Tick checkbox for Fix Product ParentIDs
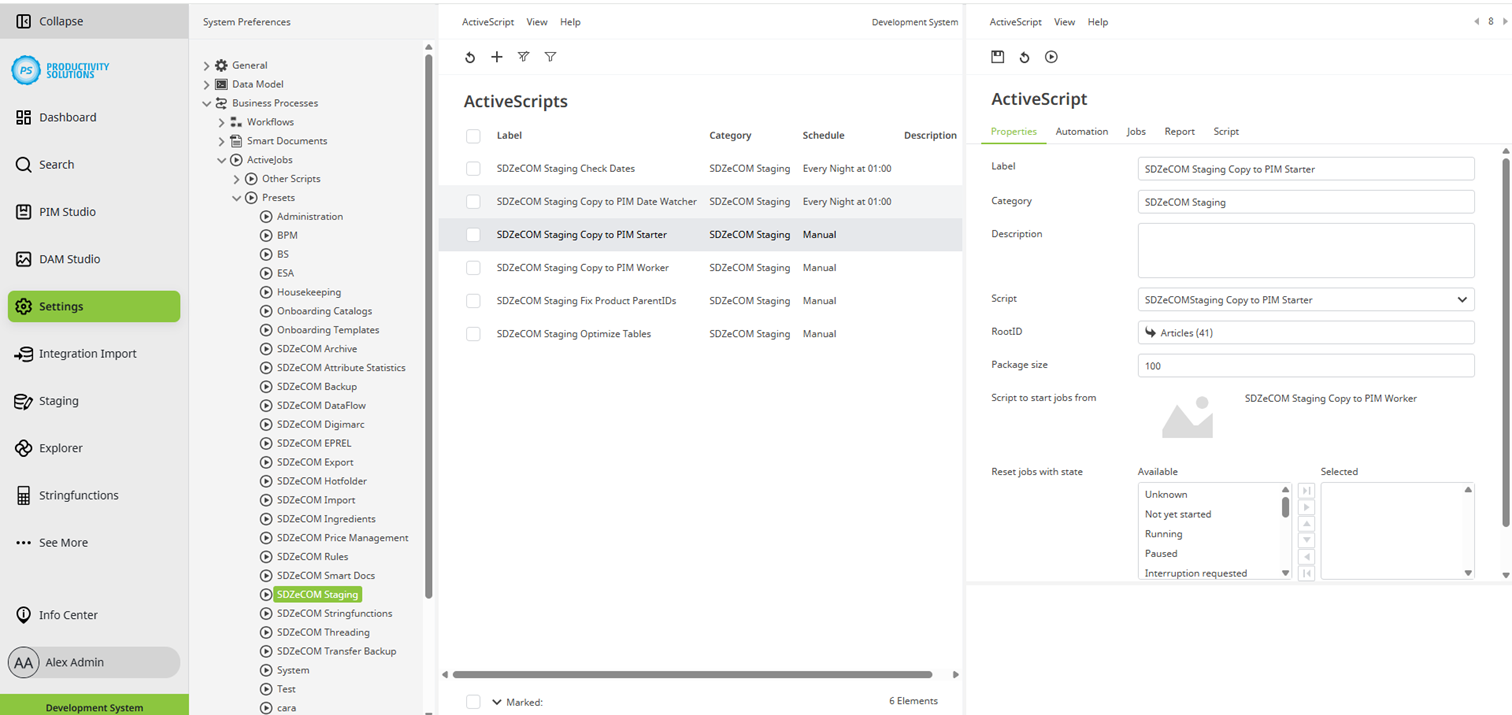The height and width of the screenshot is (715, 1512). [473, 301]
